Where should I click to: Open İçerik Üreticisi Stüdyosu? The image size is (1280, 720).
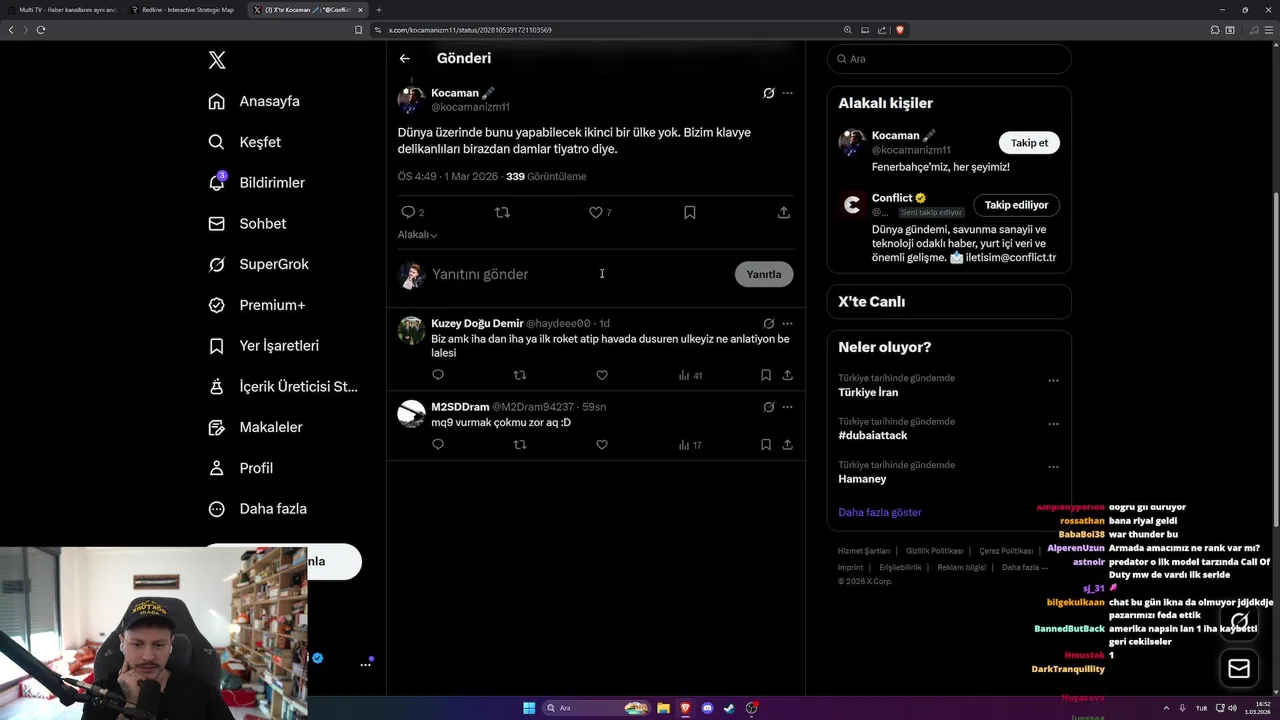(x=283, y=387)
